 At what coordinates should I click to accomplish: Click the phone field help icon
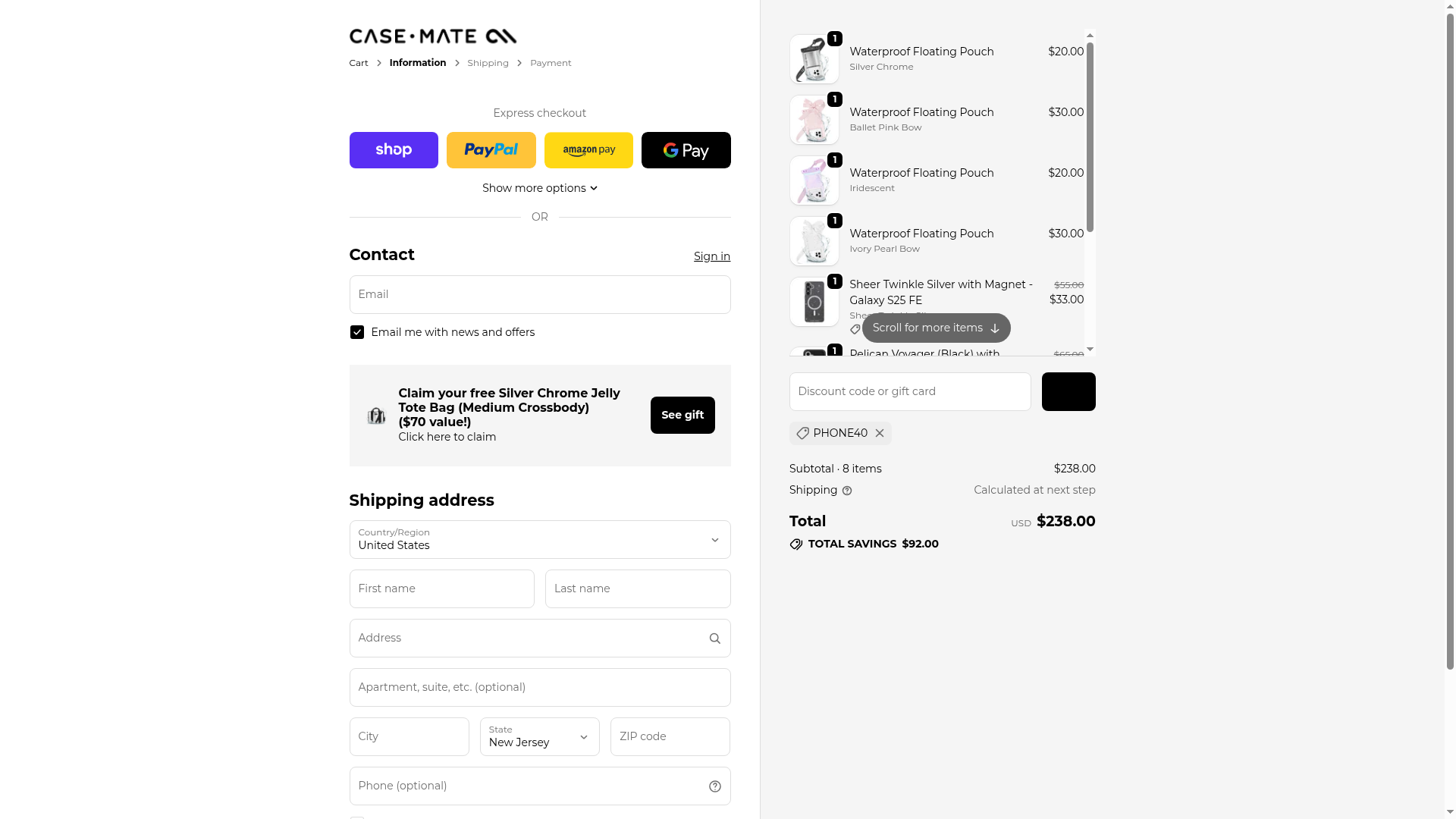coord(714,786)
